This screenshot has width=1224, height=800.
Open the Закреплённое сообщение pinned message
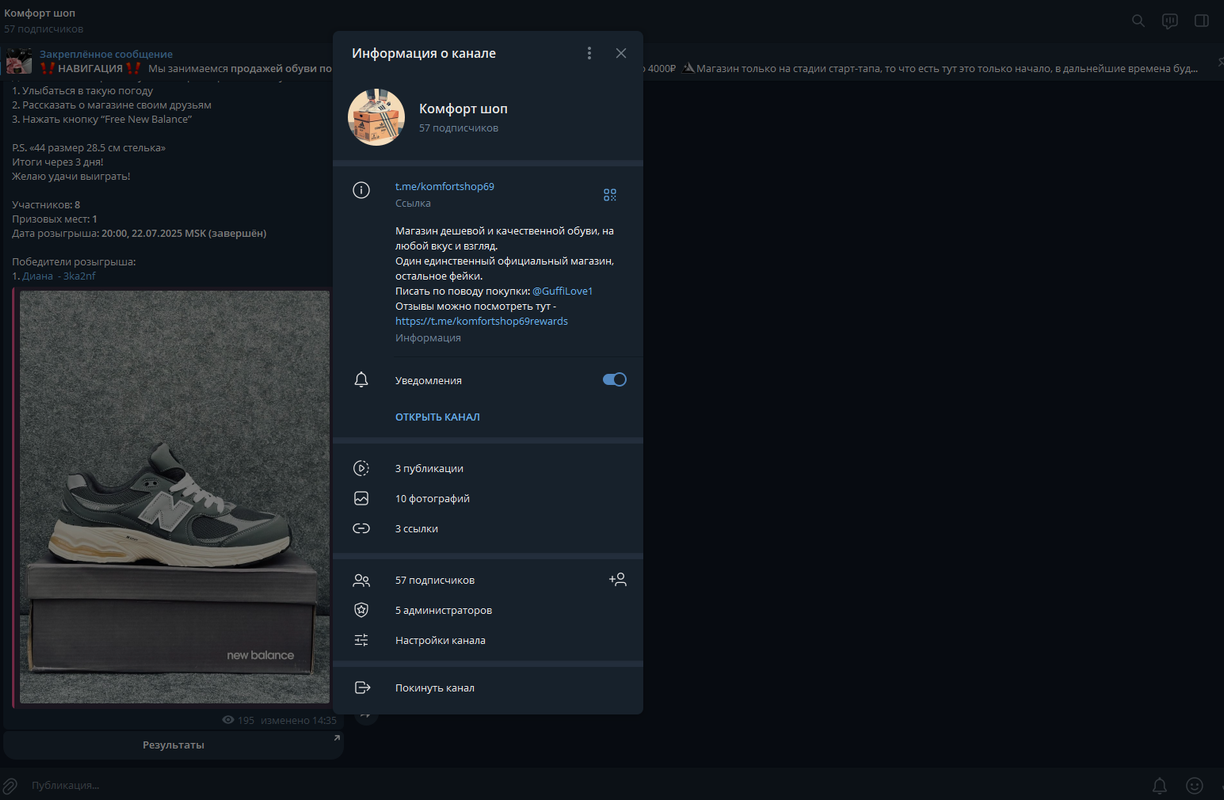click(x=106, y=54)
